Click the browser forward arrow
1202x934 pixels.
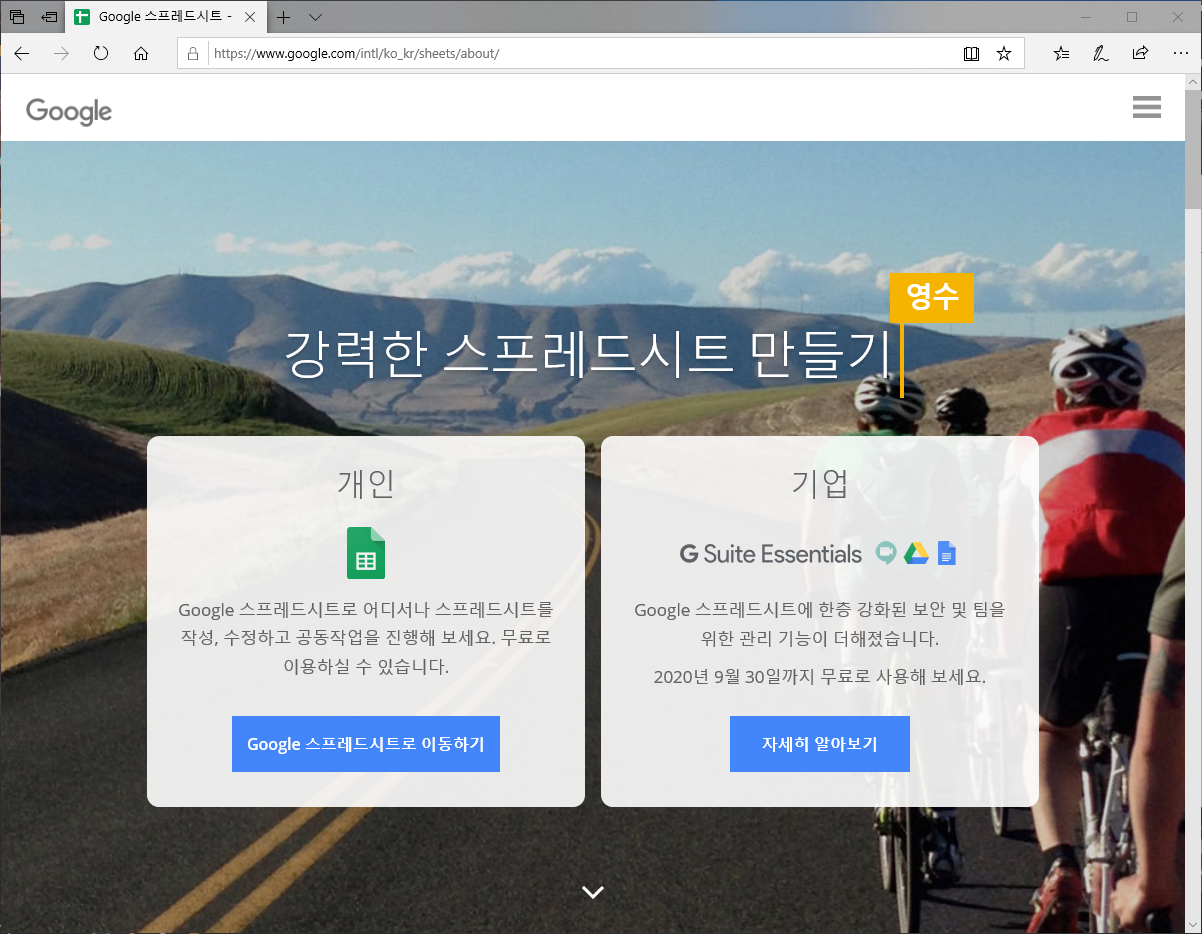[62, 53]
